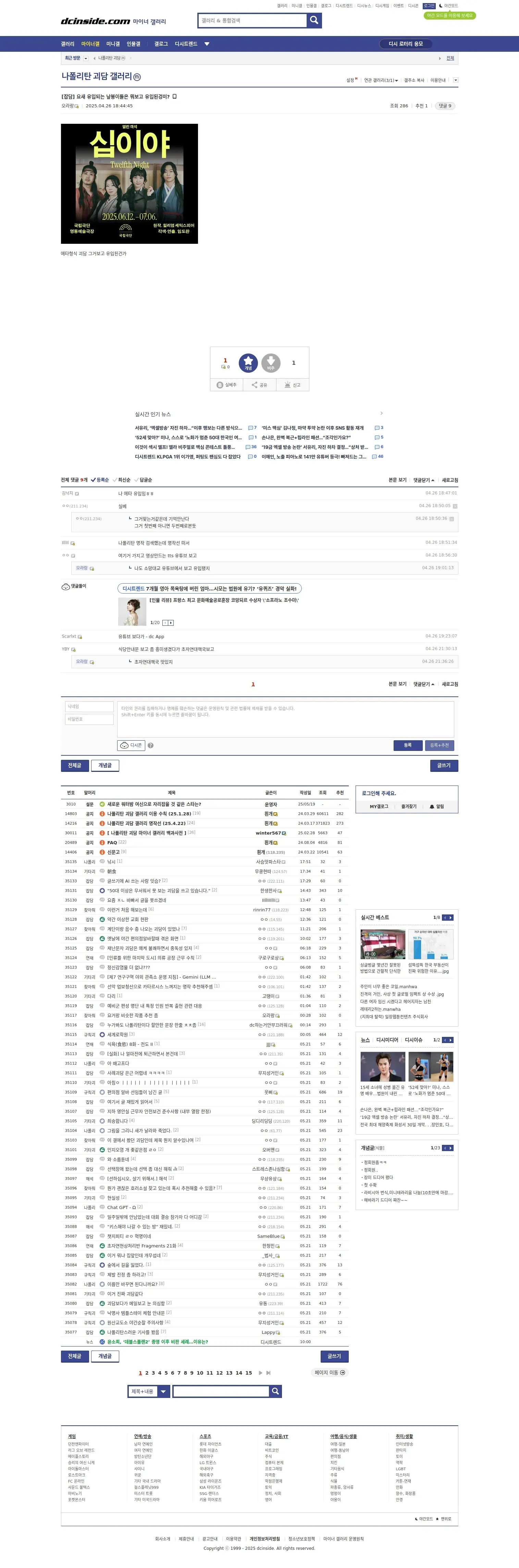This screenshot has width=519, height=1568.
Task: Collapse comments with lower 댓글닫기
Action: [x=424, y=684]
